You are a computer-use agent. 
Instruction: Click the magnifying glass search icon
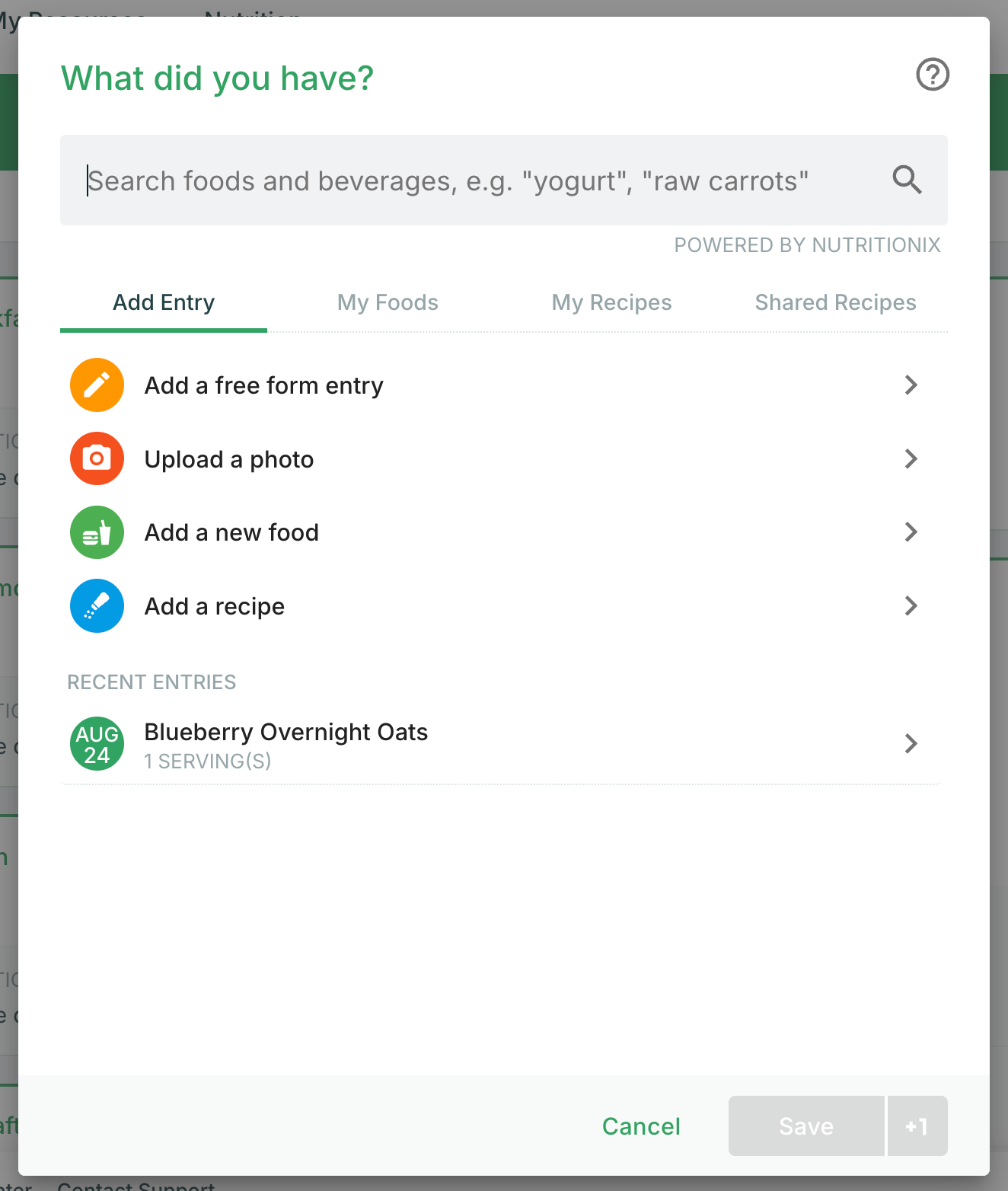click(x=907, y=180)
